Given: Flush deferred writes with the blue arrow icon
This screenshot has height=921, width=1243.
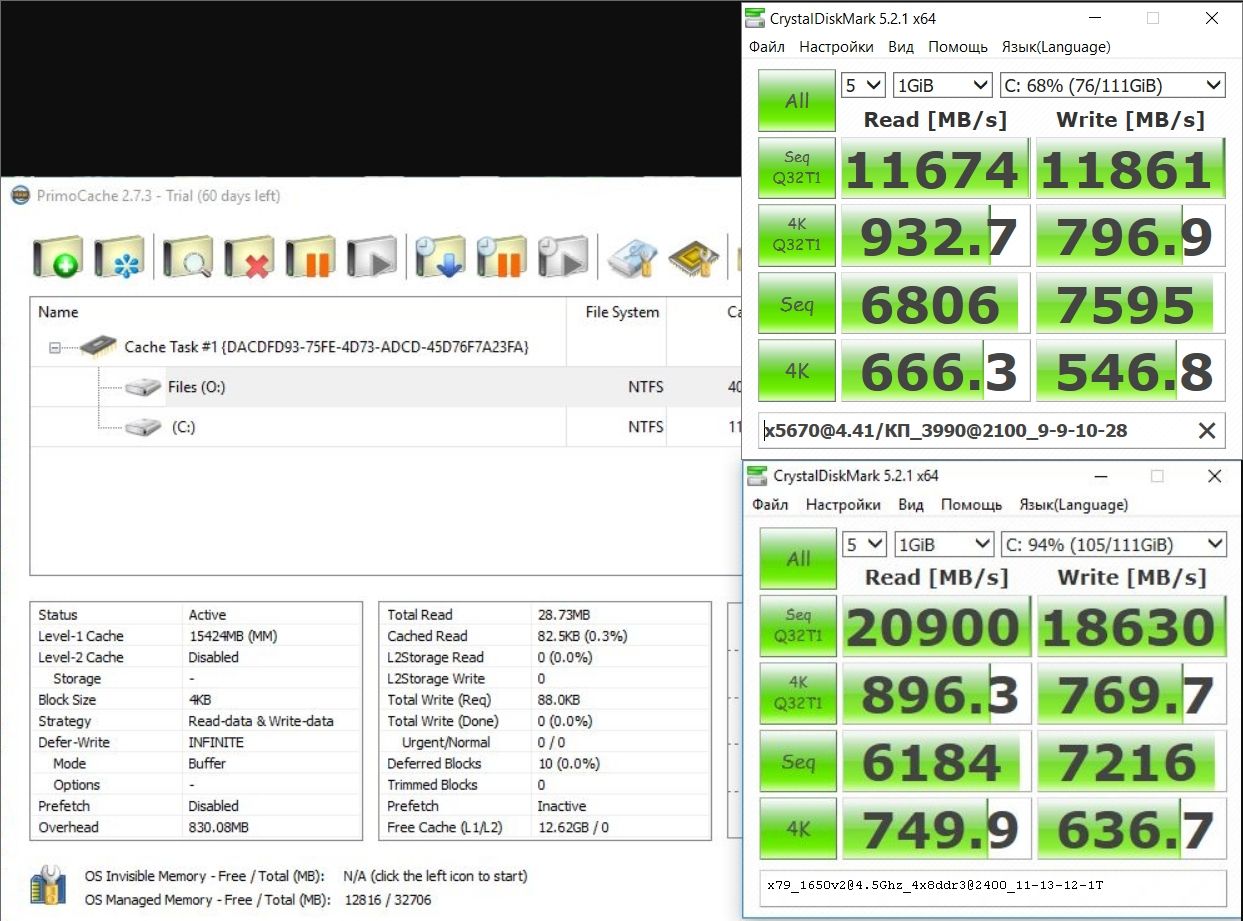Looking at the screenshot, I should [x=441, y=258].
